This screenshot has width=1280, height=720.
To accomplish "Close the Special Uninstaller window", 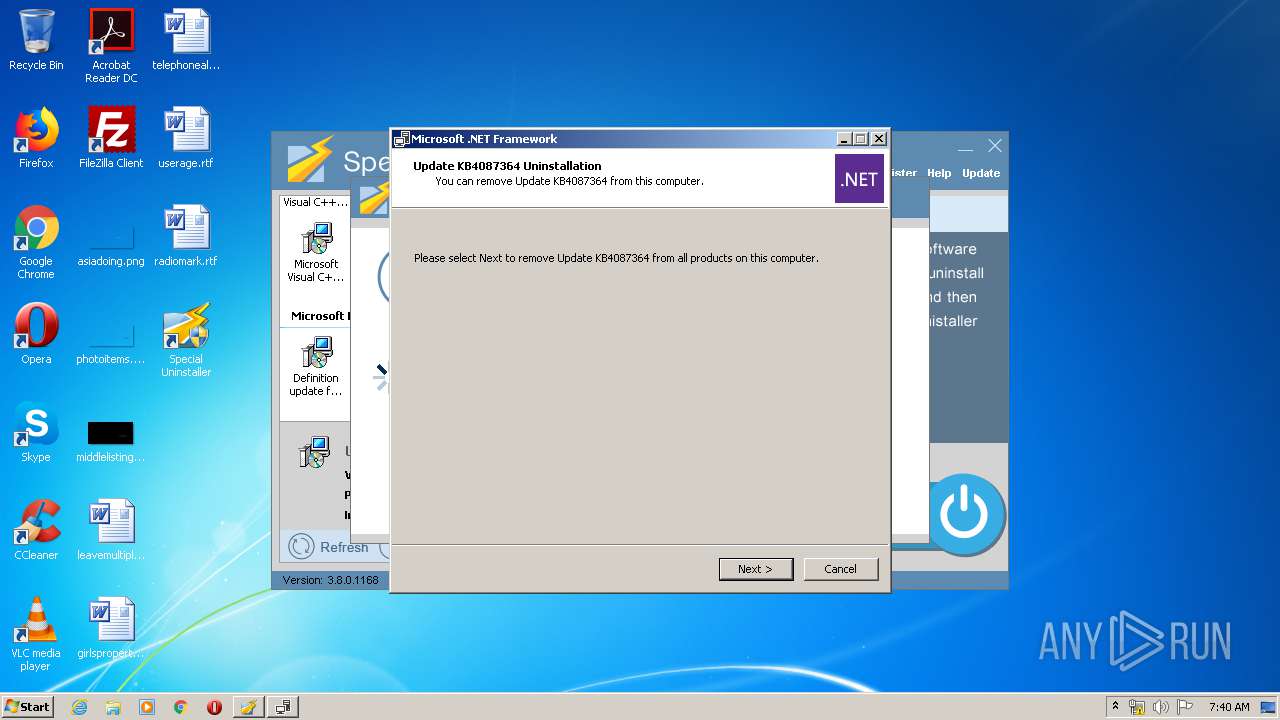I will (995, 146).
